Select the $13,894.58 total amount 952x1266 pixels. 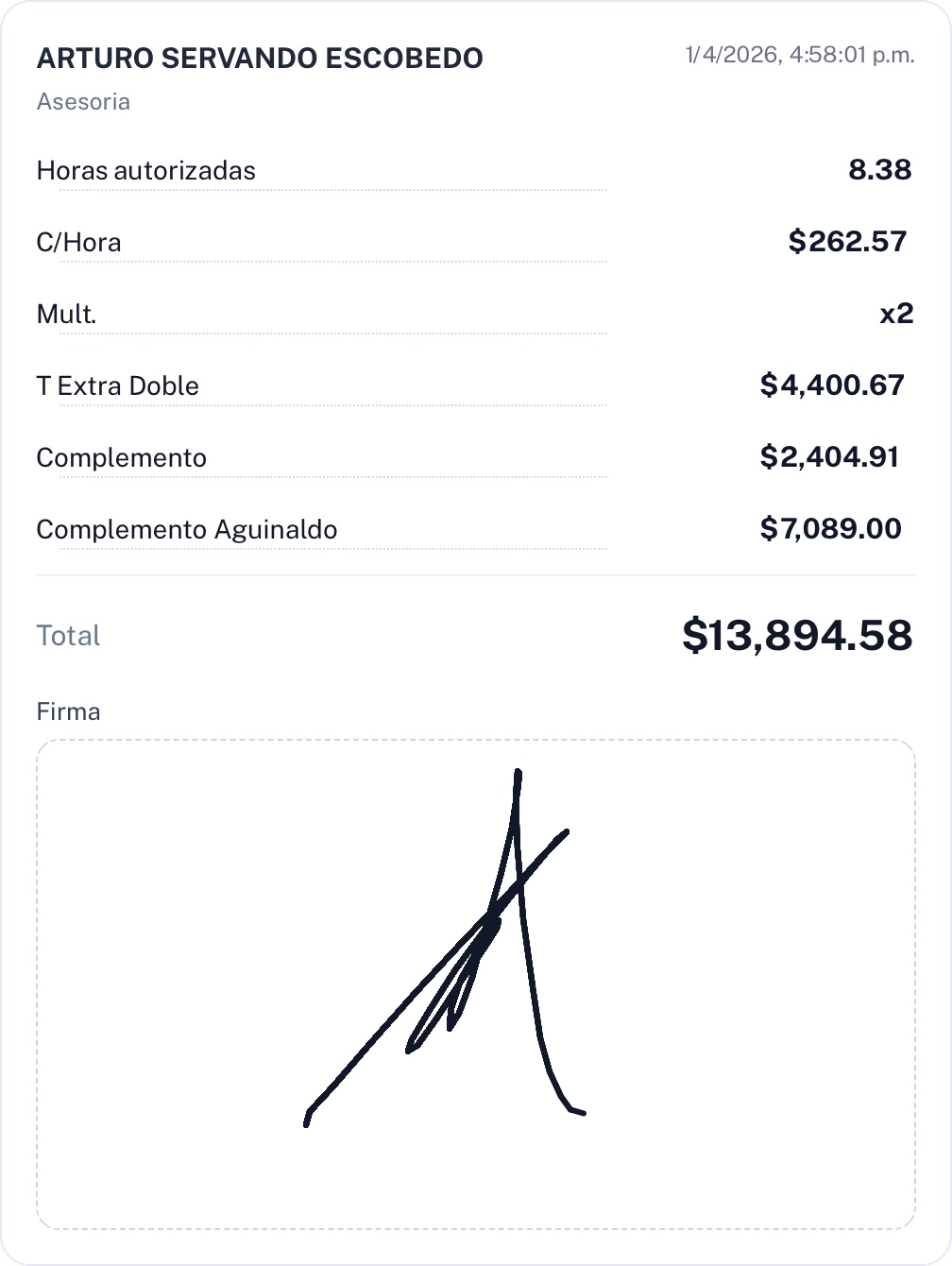[x=797, y=635]
